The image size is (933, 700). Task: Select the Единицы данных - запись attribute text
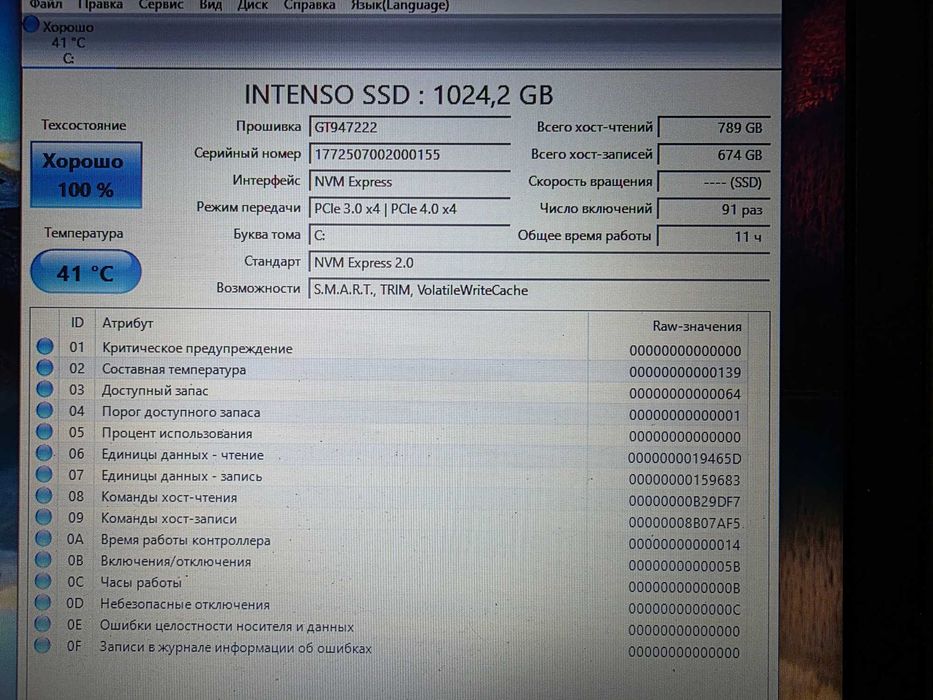(181, 476)
